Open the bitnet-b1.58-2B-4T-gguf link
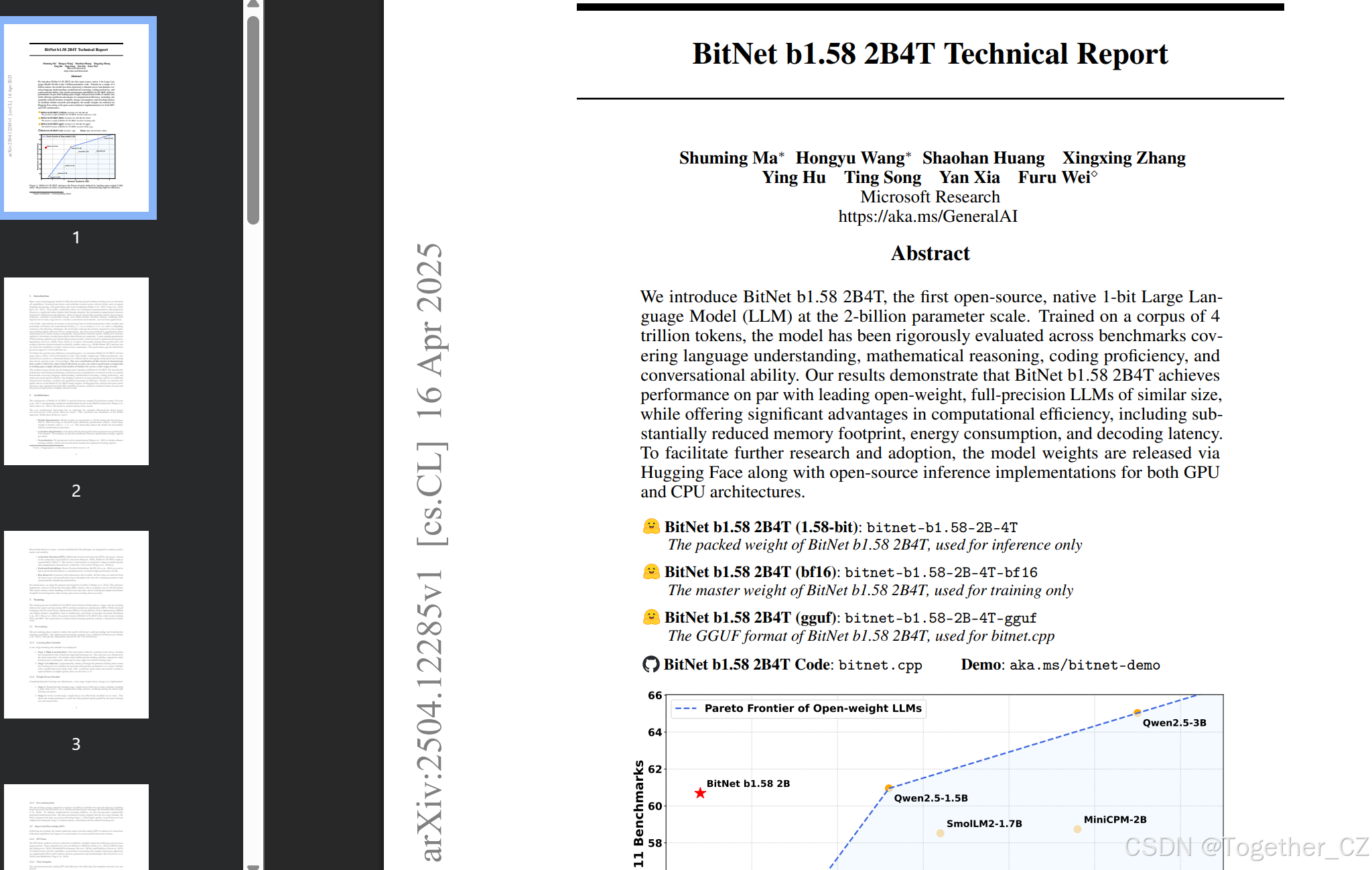Viewport: 1372px width, 870px height. point(941,619)
